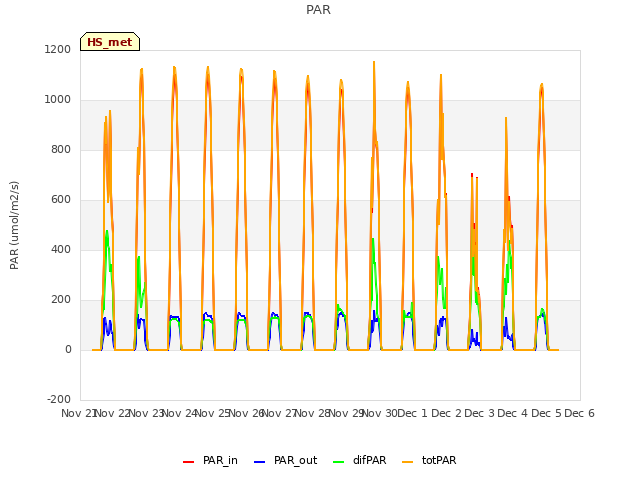Click the orange totPAR legend swatch
640x480 pixels.
pos(407,462)
